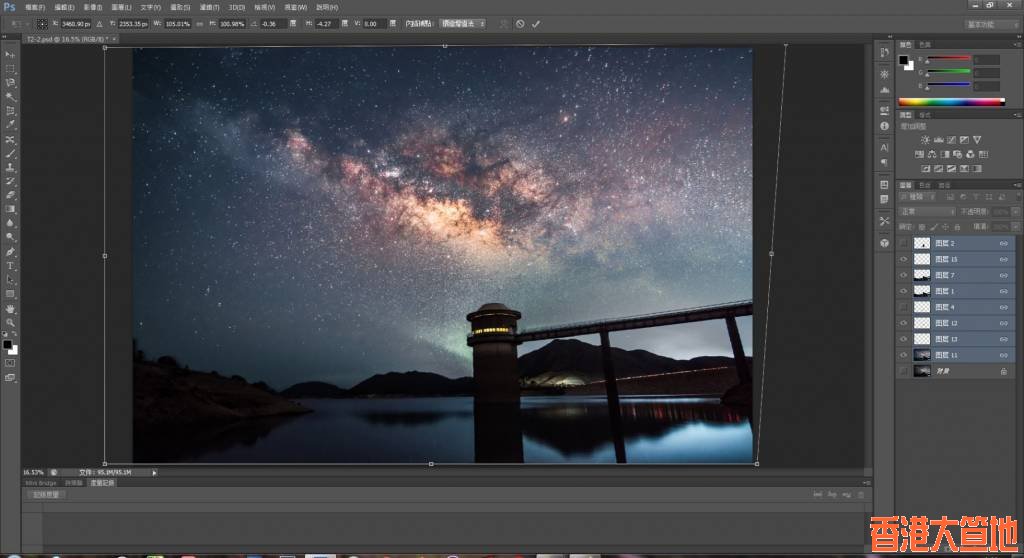The height and width of the screenshot is (558, 1024).
Task: Select the Eraser tool
Action: [10, 195]
